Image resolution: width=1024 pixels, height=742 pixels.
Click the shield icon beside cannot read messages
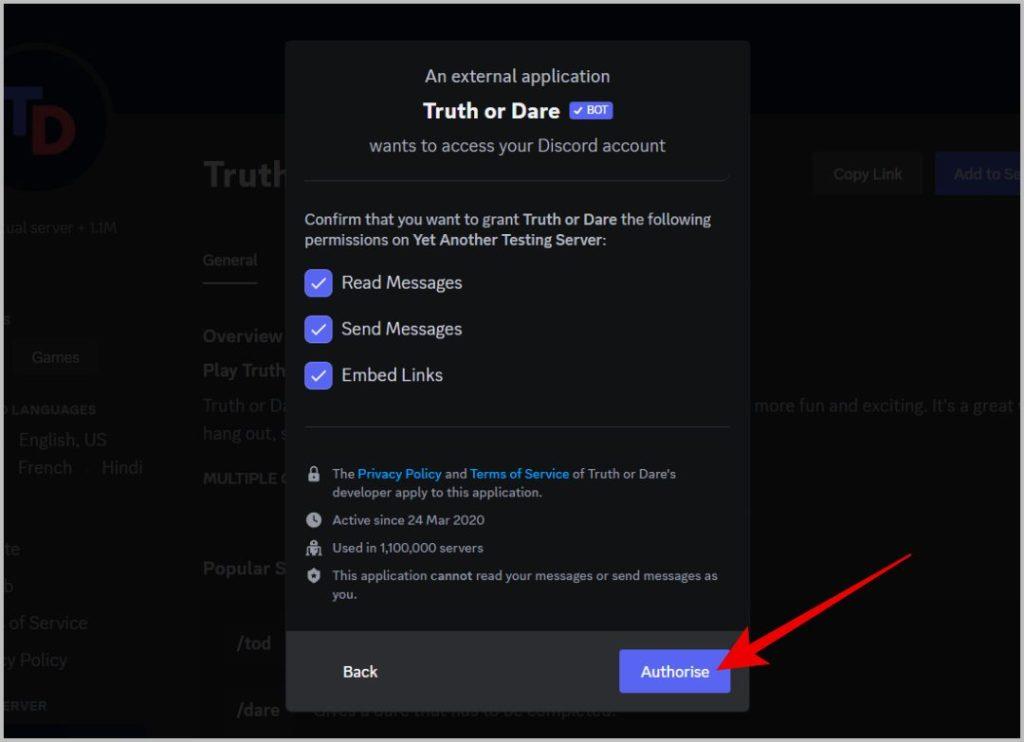(313, 575)
